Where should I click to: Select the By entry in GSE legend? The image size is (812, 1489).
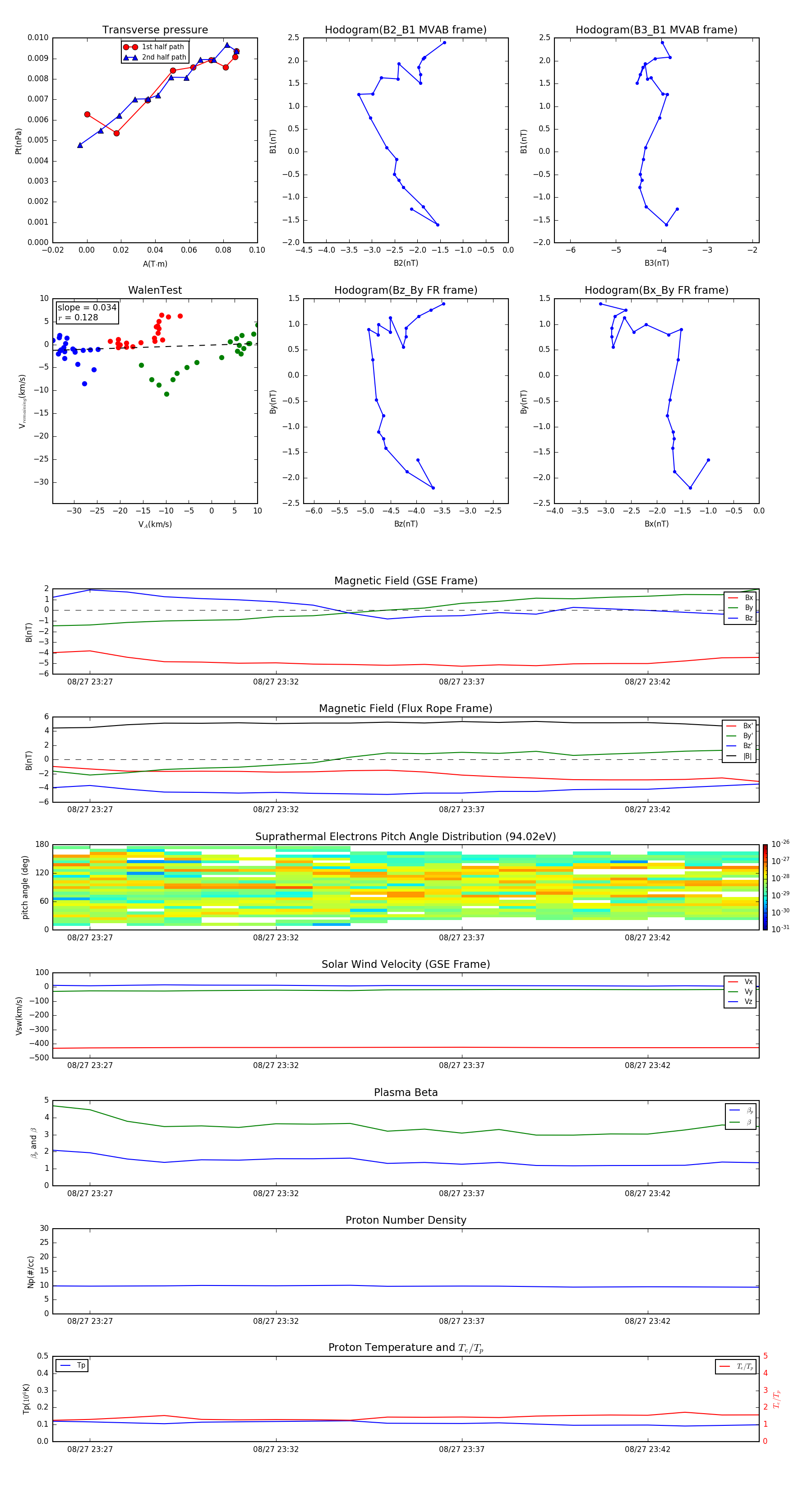click(740, 607)
